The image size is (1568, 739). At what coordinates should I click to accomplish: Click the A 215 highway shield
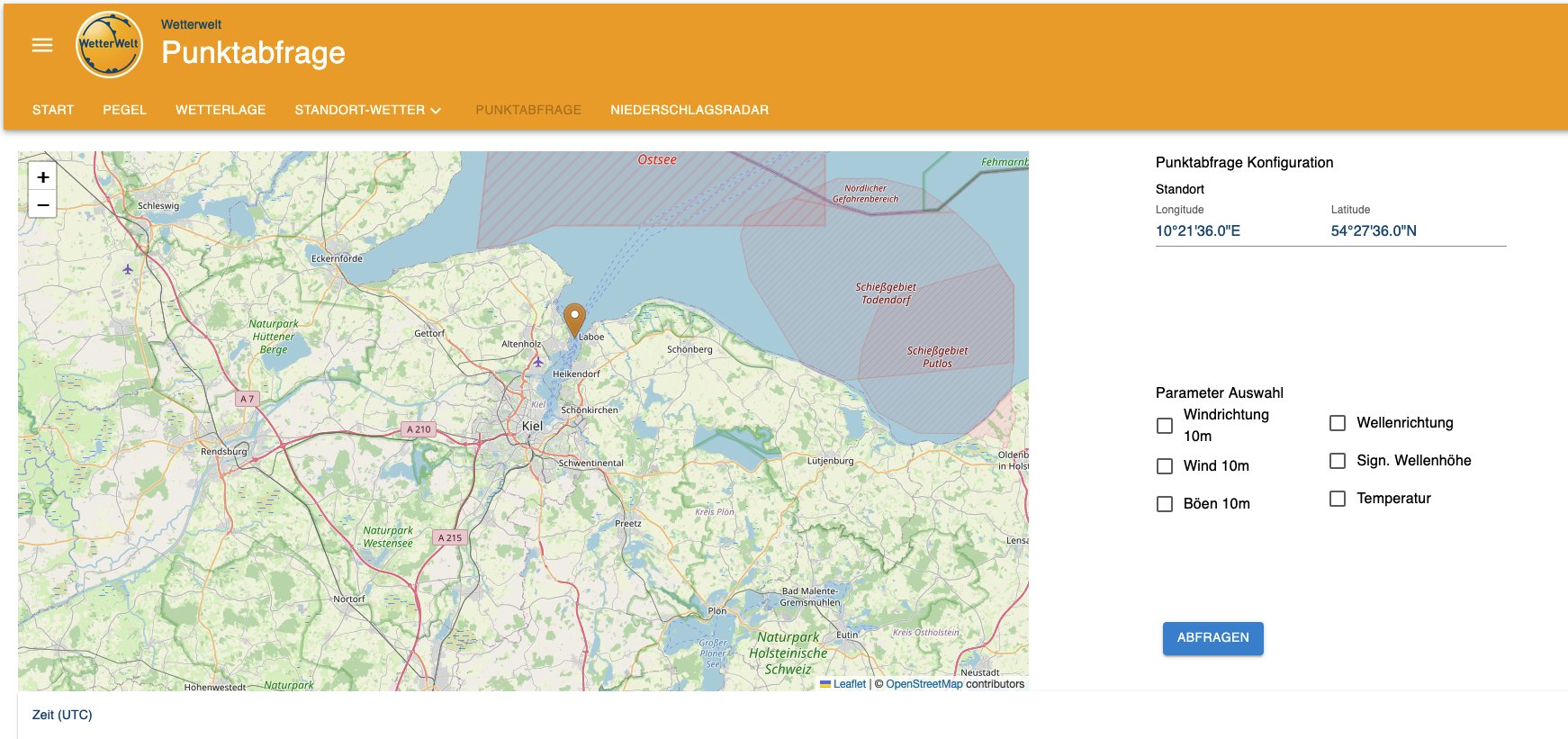tap(450, 537)
